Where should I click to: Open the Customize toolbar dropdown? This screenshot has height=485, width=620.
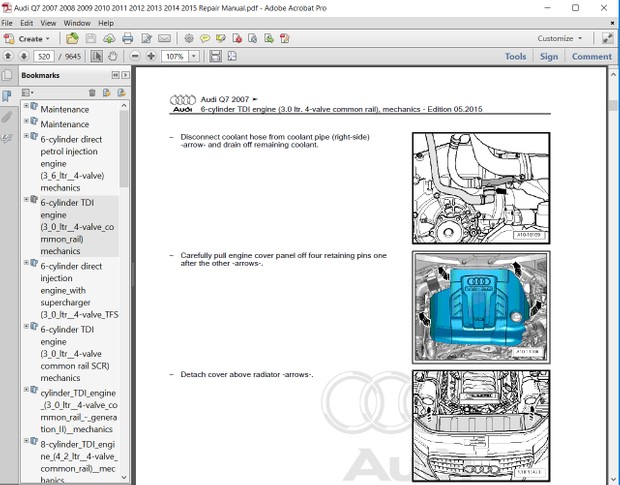click(560, 38)
